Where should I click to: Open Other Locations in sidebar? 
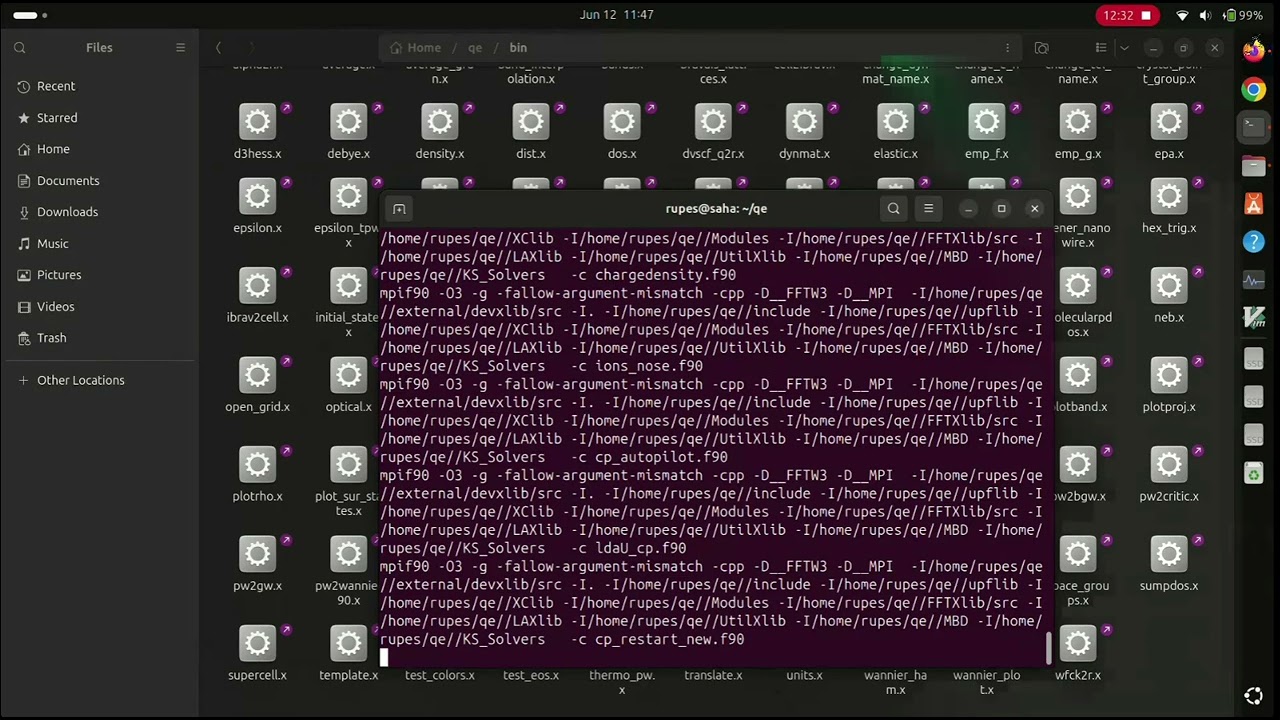coord(99,380)
